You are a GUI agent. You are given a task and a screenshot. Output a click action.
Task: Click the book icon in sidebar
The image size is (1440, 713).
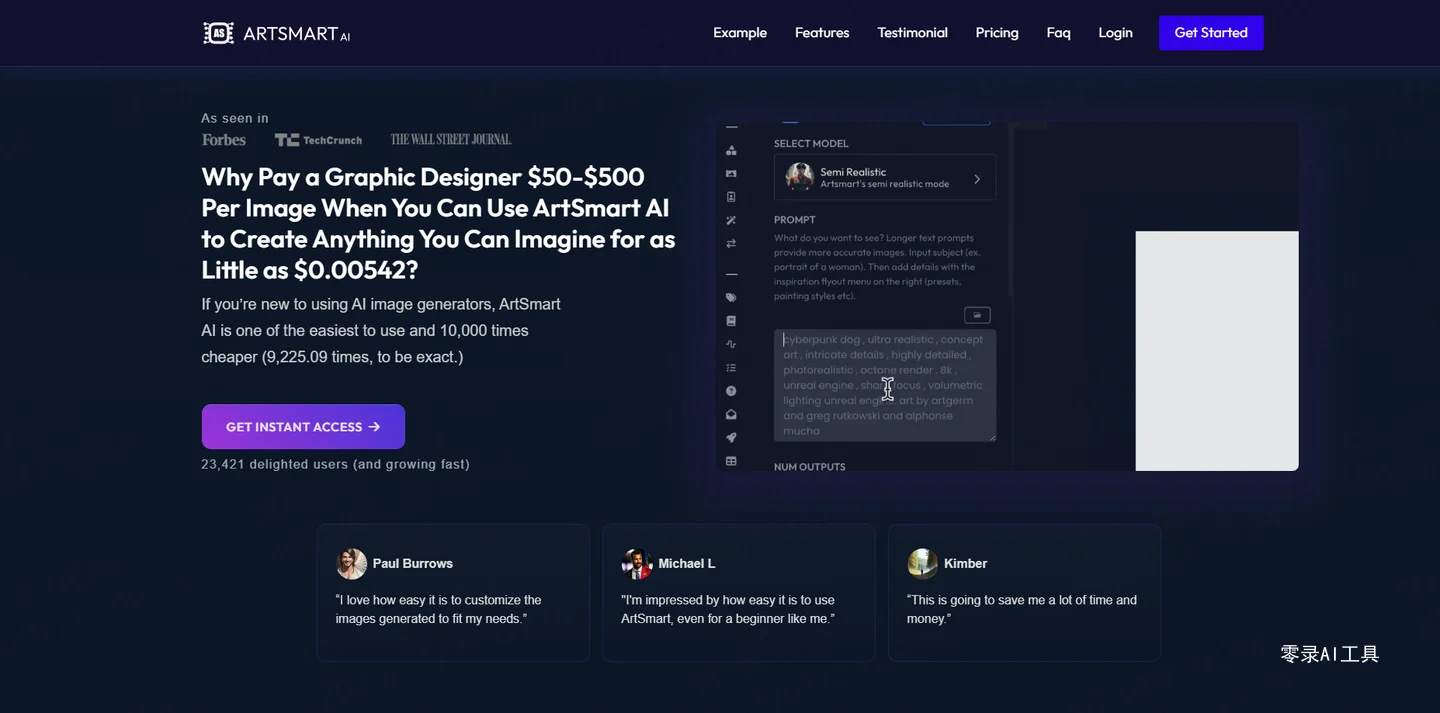point(731,321)
